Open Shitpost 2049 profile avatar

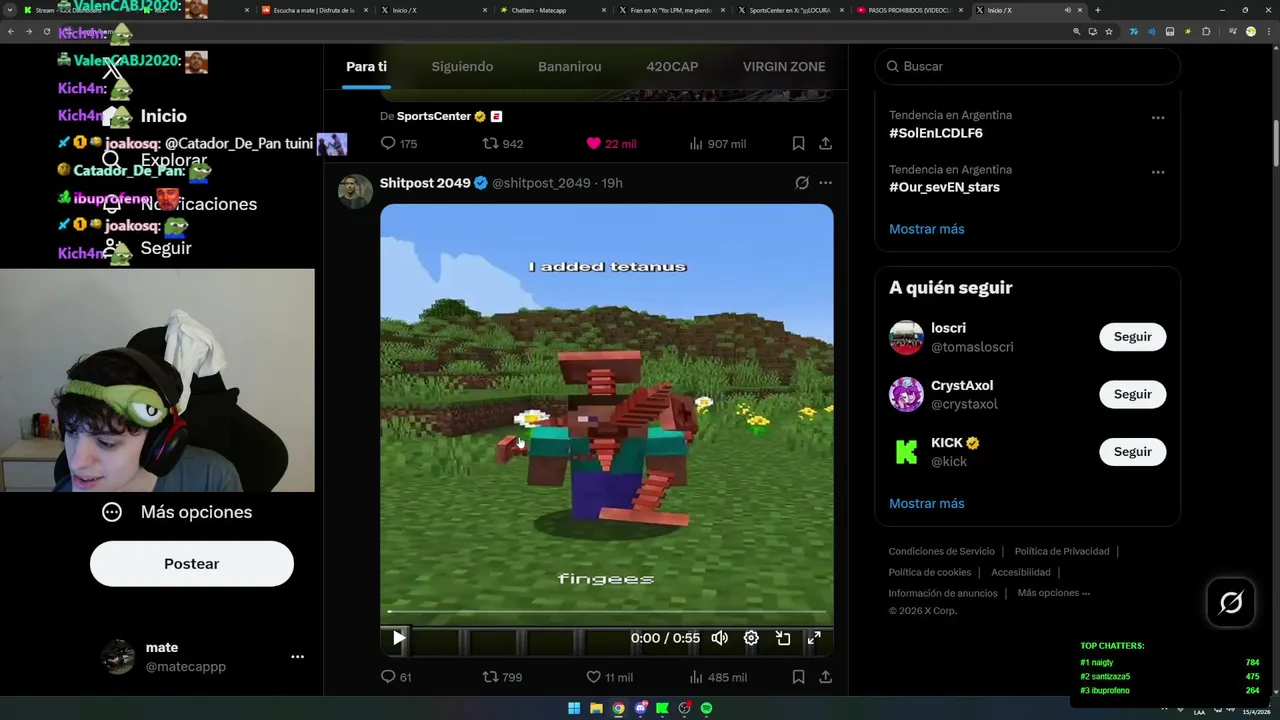(355, 190)
